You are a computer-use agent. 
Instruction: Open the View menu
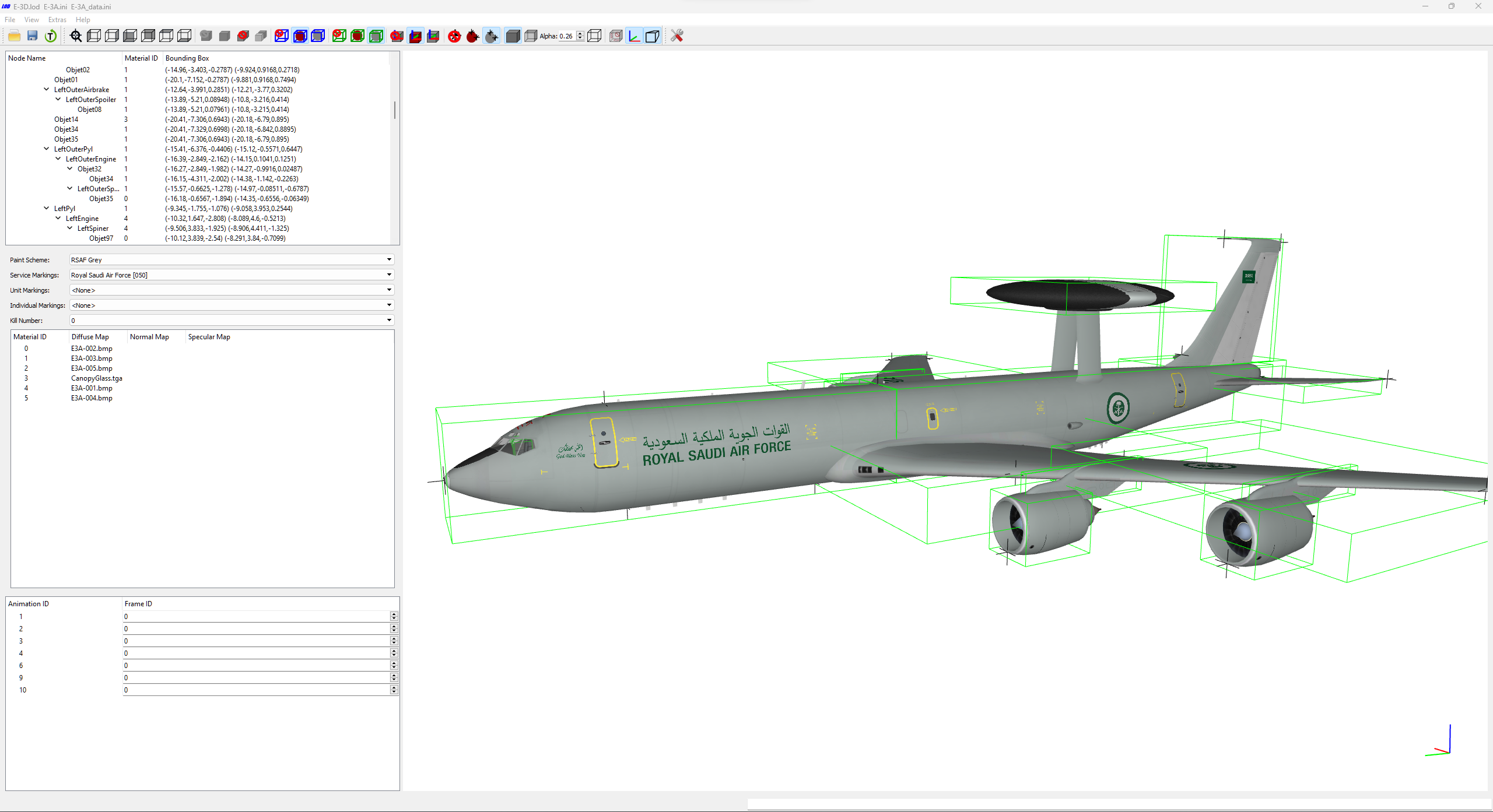click(31, 20)
